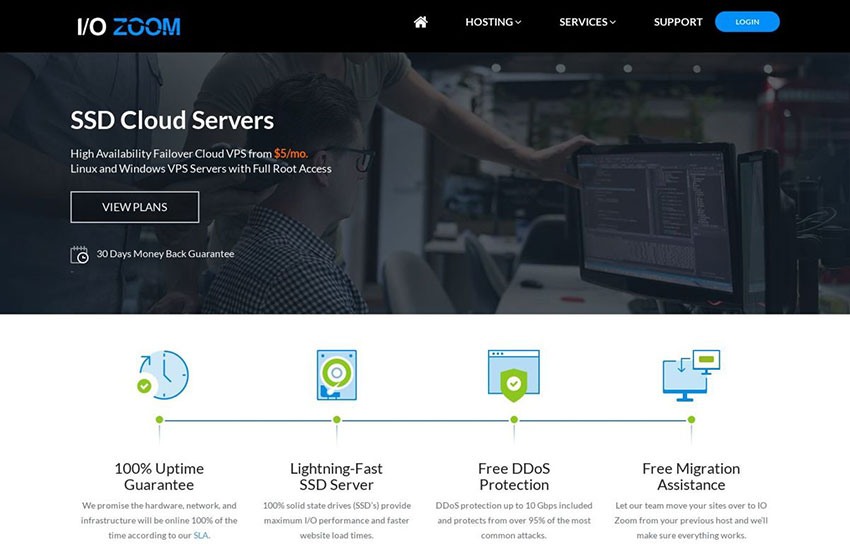The image size is (850, 544).
Task: Click the DDoS shield protection icon
Action: tap(513, 375)
